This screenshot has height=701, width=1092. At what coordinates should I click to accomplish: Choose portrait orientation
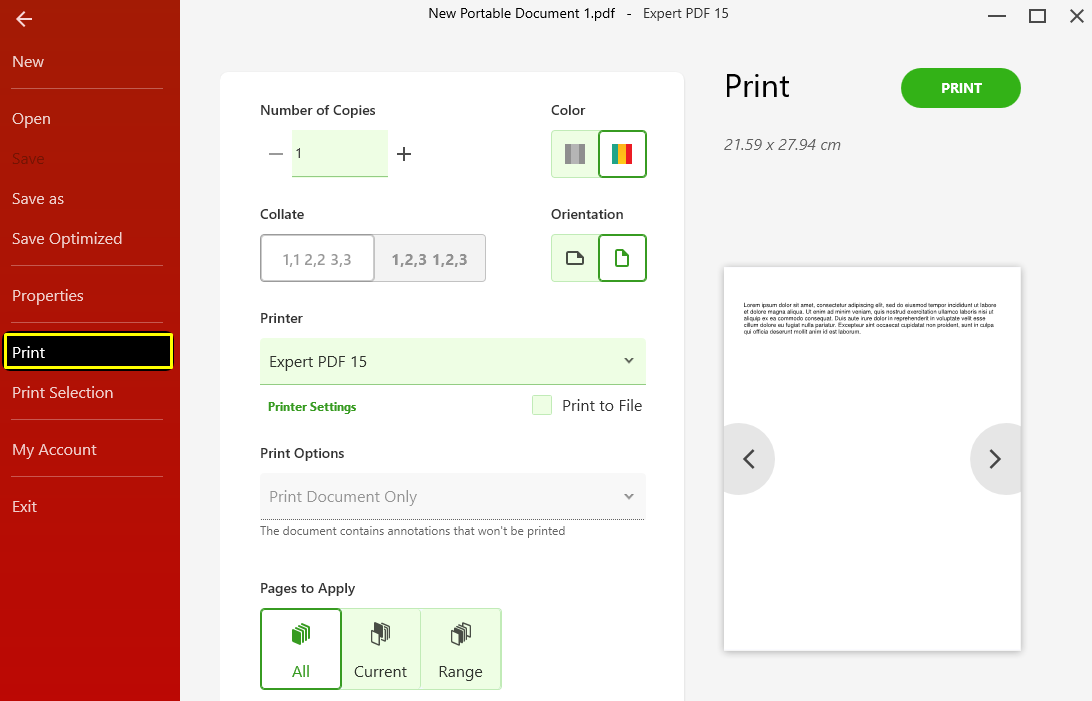622,258
